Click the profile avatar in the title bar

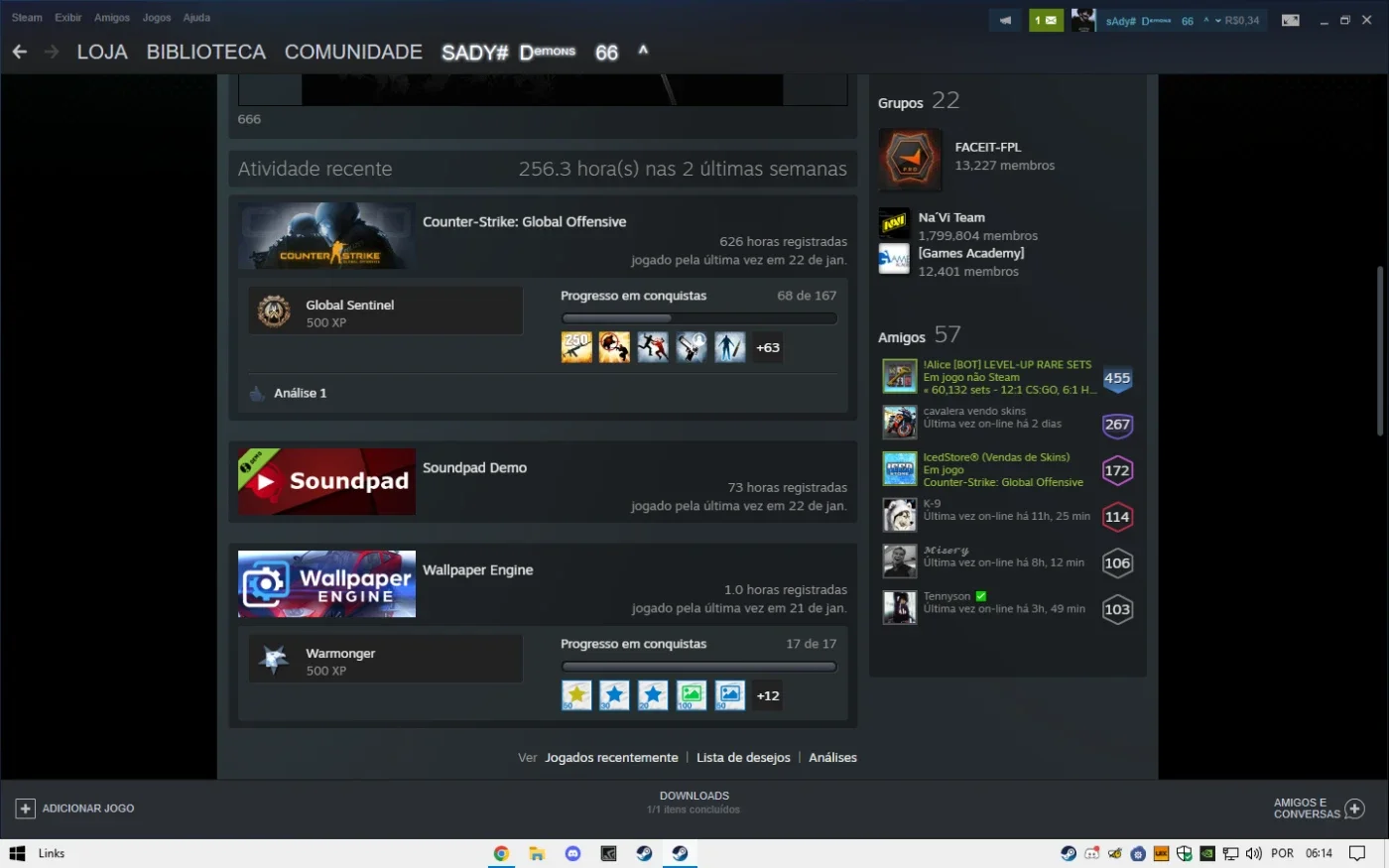(x=1083, y=20)
